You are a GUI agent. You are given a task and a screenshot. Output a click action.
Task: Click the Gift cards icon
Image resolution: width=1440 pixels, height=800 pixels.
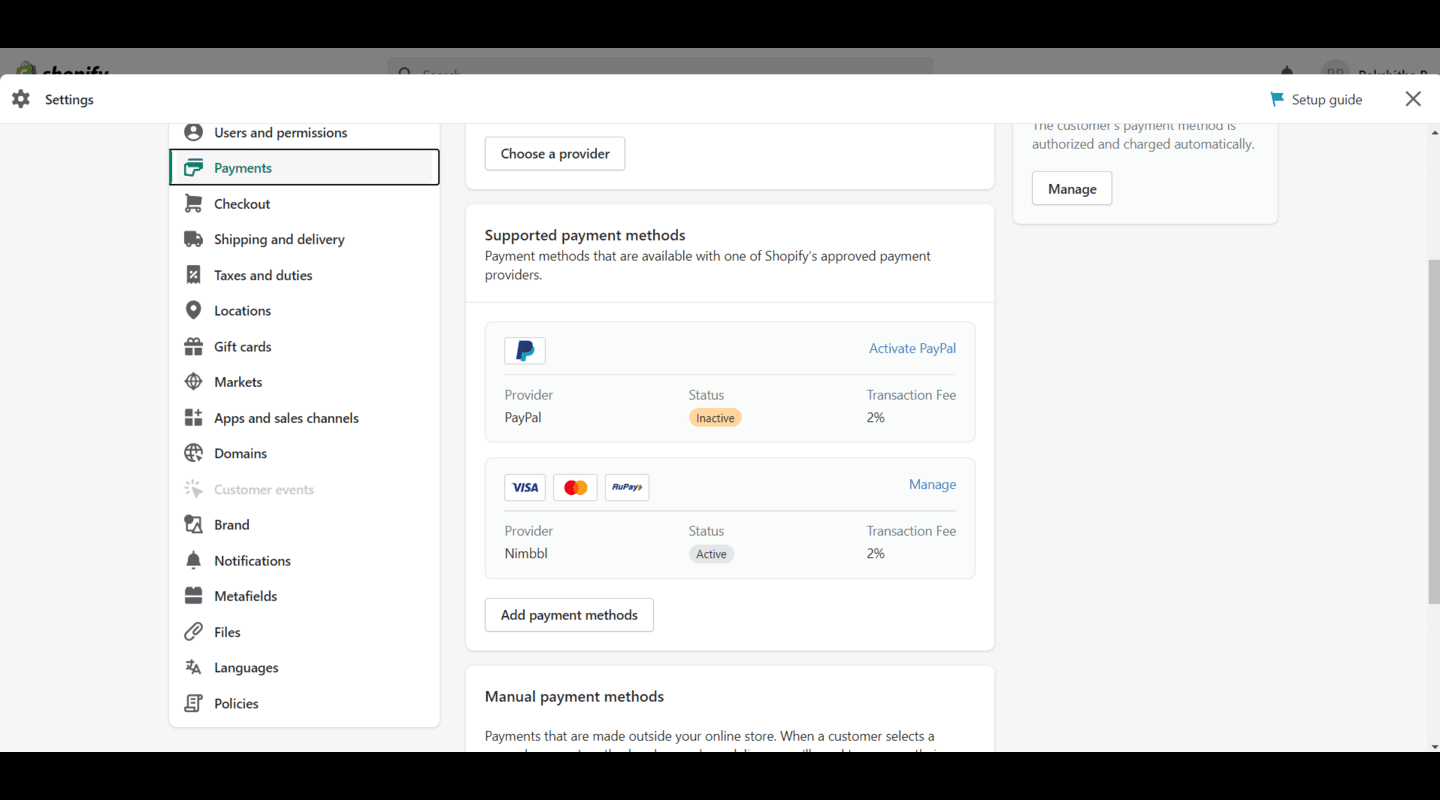pyautogui.click(x=194, y=346)
